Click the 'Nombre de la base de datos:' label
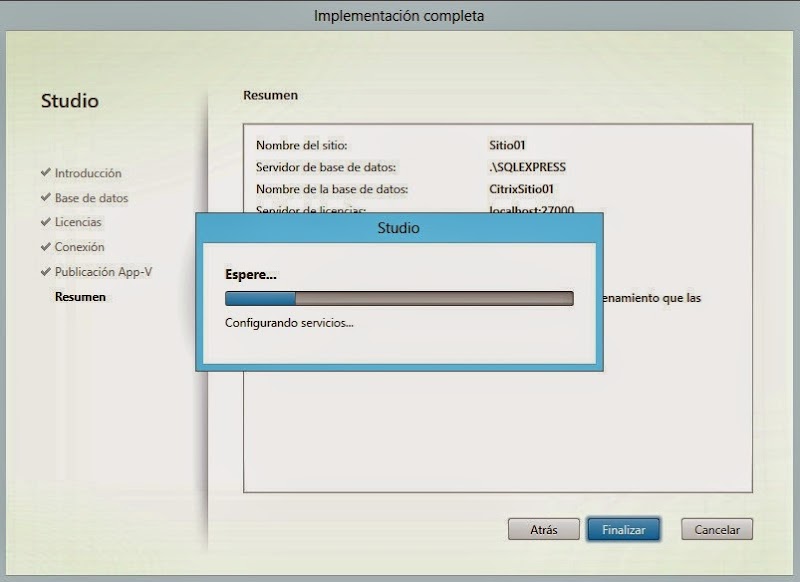 (332, 189)
